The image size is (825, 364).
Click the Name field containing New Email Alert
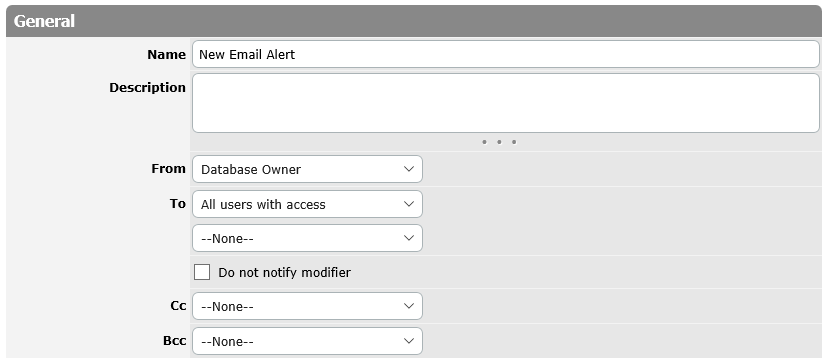point(506,54)
